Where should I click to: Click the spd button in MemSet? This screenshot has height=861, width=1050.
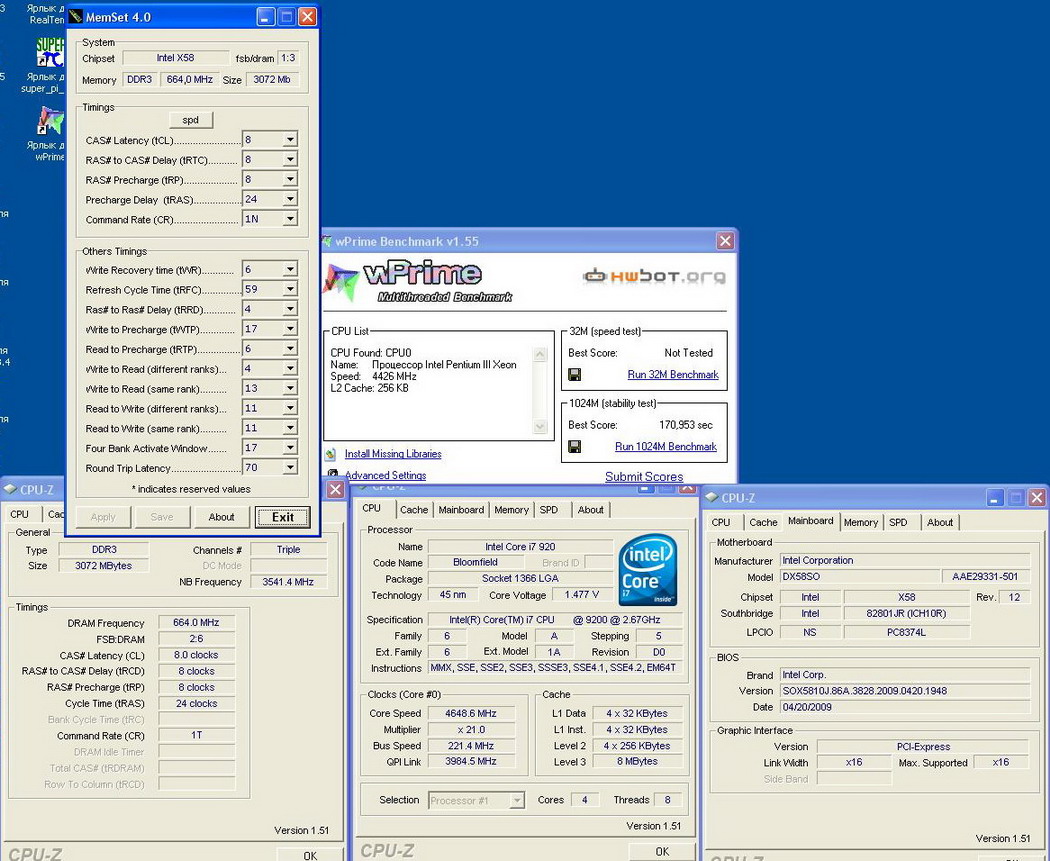191,121
